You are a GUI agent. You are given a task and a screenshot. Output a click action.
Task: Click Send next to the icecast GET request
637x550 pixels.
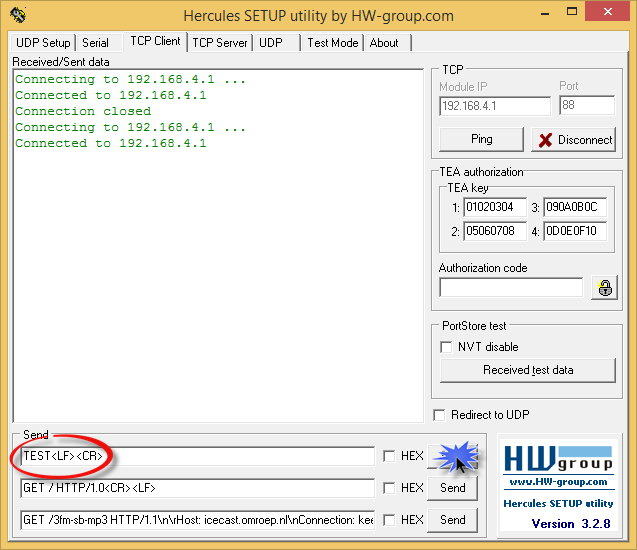[x=452, y=520]
